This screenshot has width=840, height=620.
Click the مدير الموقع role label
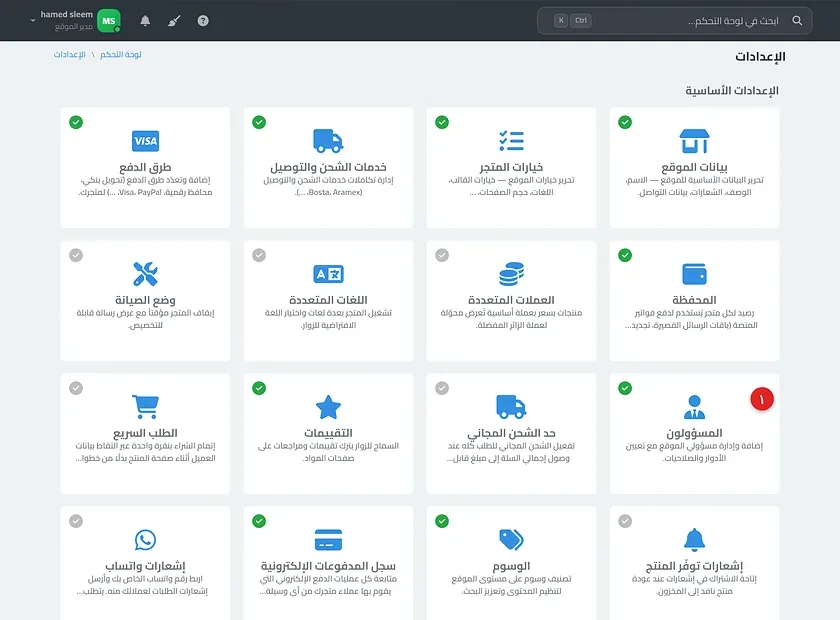(x=74, y=27)
